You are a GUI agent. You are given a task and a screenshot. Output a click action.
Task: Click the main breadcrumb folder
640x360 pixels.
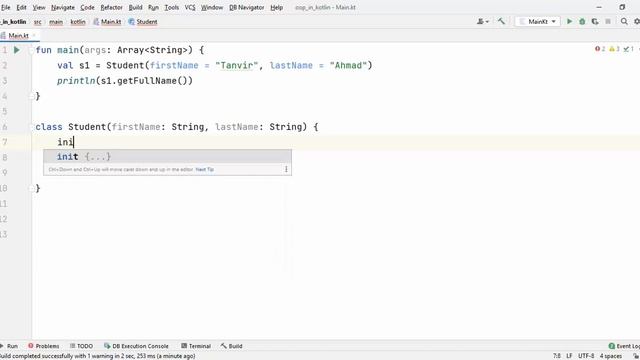coord(56,22)
